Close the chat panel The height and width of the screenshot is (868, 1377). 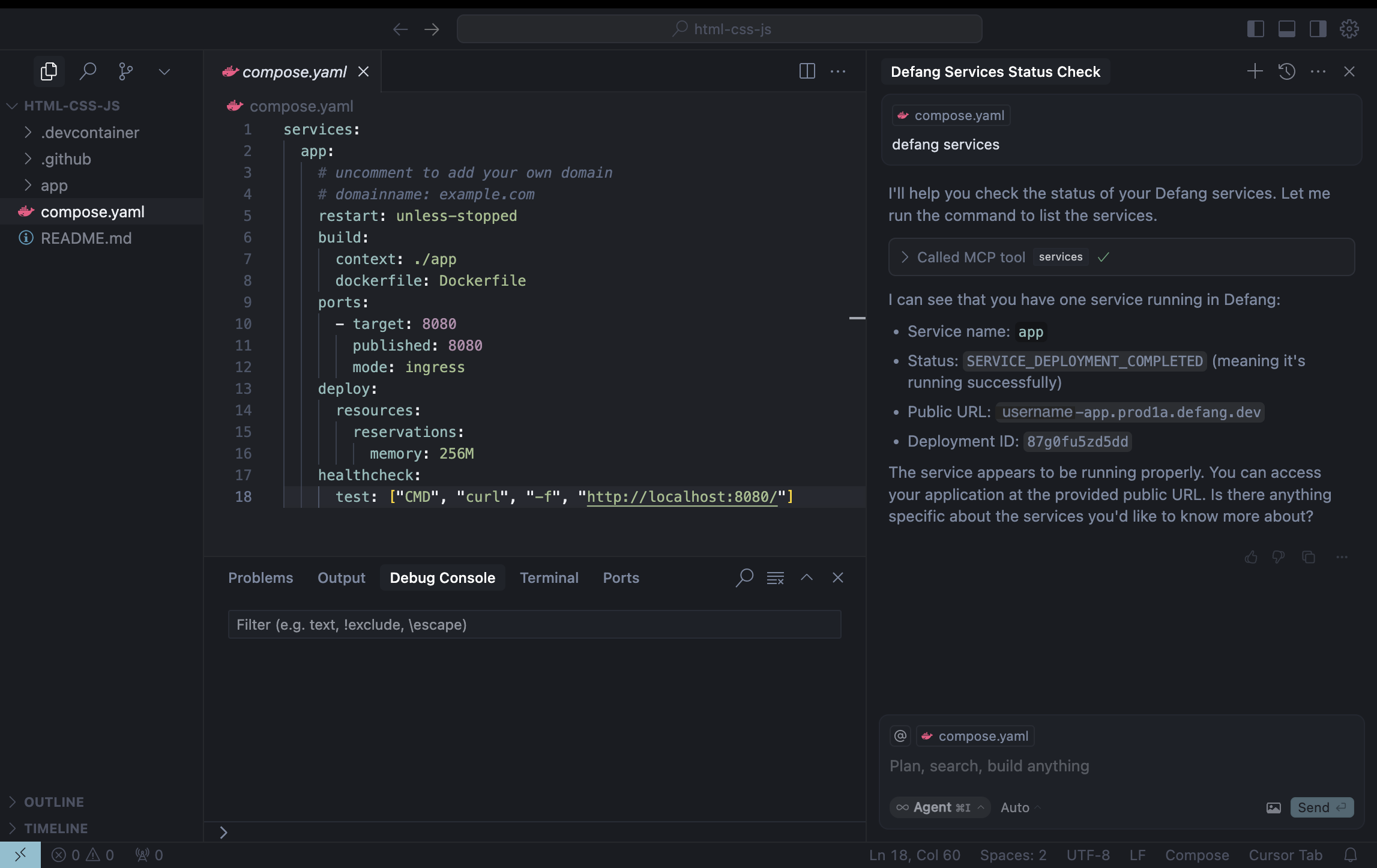(1349, 71)
